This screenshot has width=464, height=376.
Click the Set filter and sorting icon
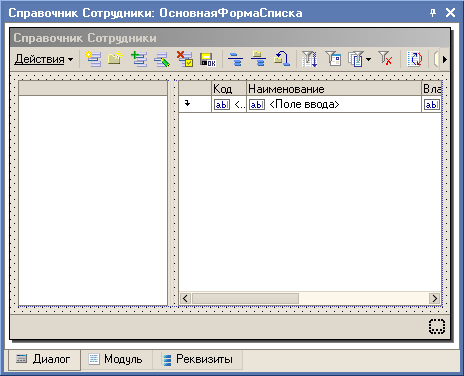tap(309, 59)
